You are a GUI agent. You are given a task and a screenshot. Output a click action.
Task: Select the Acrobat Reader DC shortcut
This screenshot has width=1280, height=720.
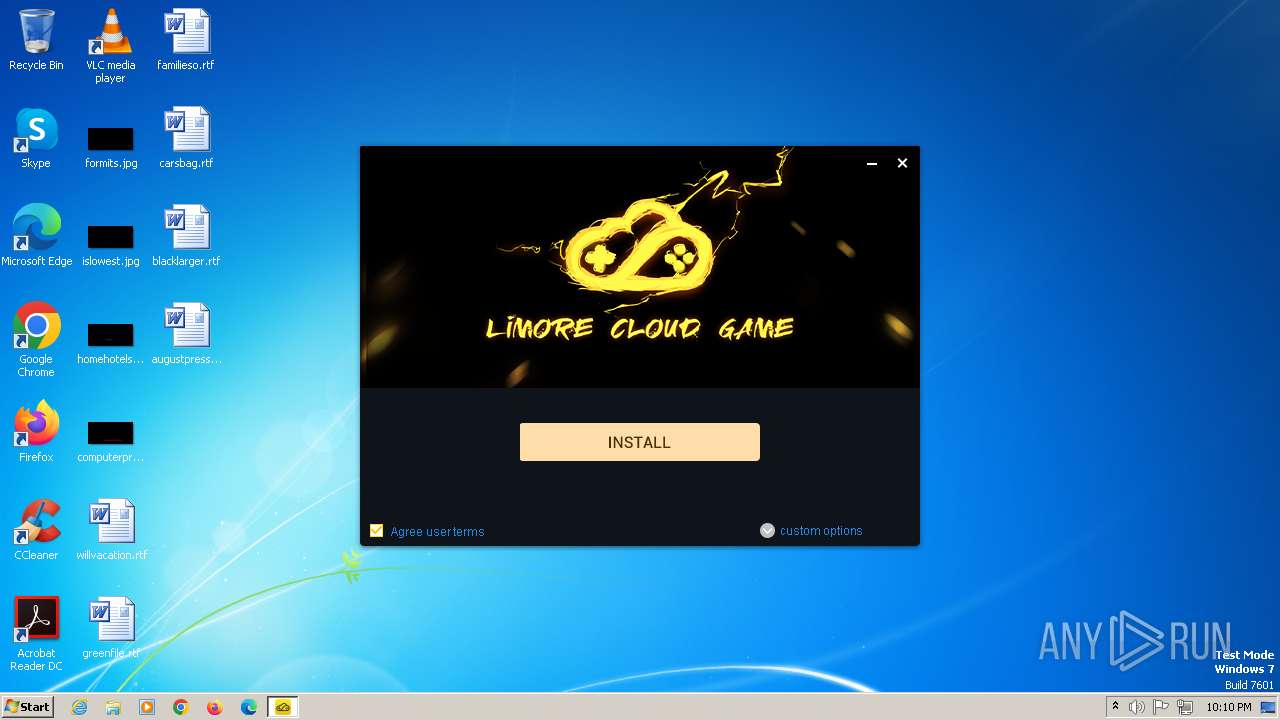tap(36, 634)
